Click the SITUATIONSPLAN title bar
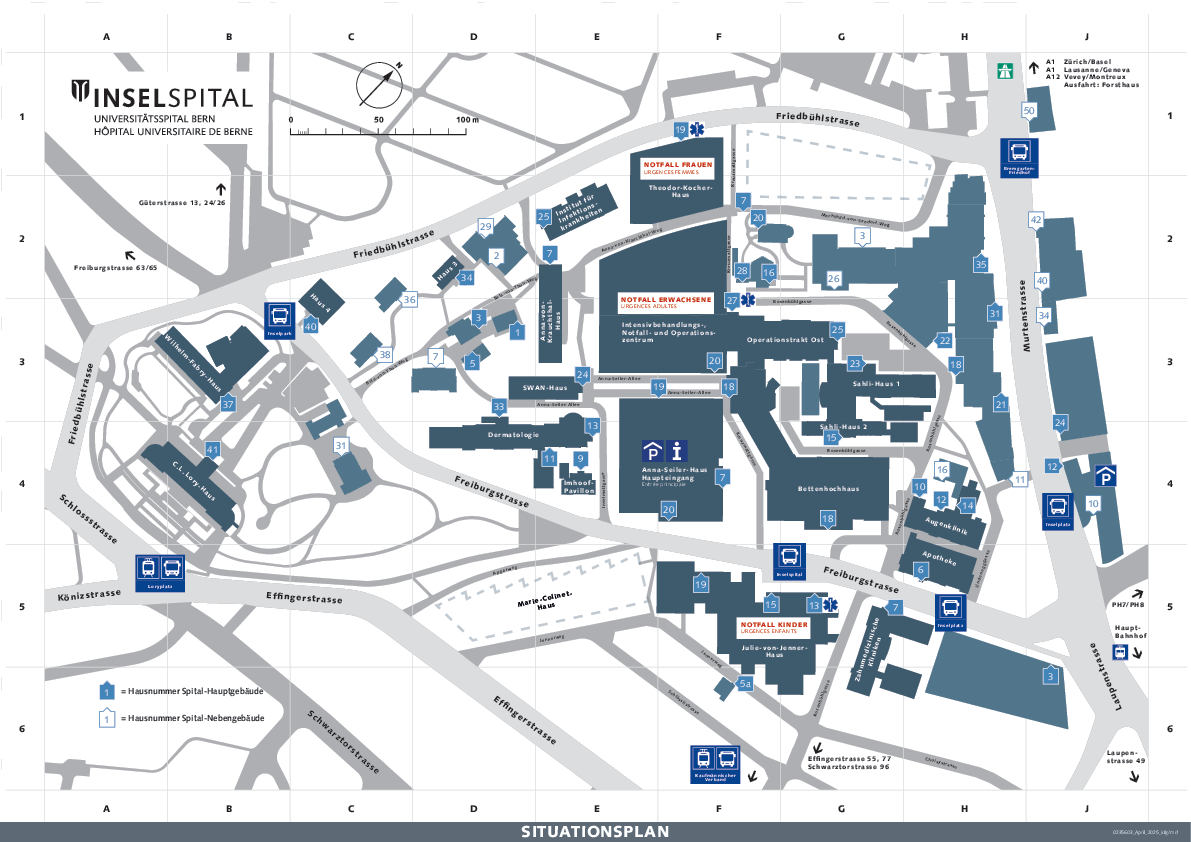Viewport: 1191px width, 842px height. click(596, 832)
